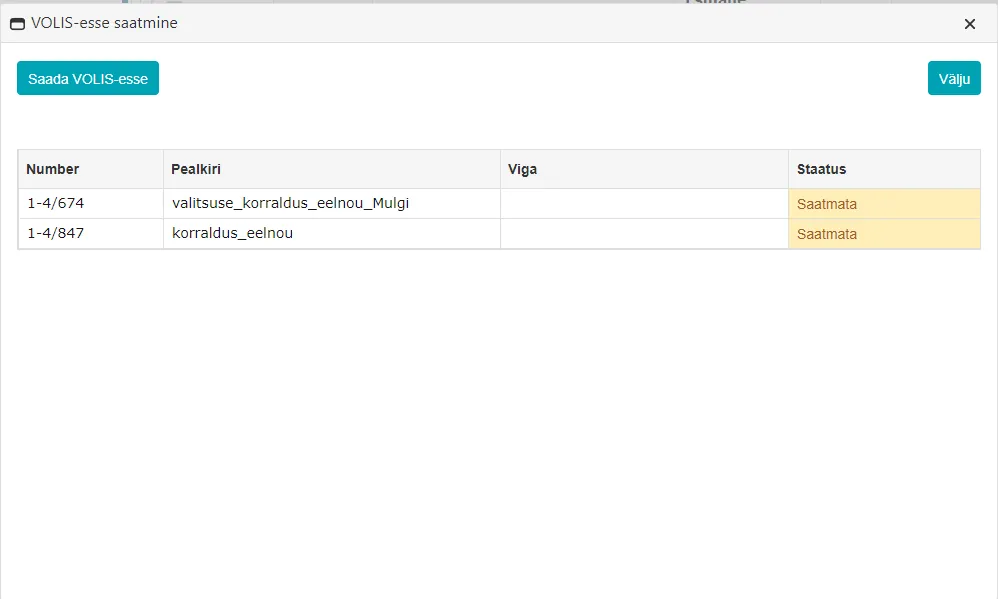Click the Saada VOLIS-esse button
Screen dimensions: 998x599
click(x=88, y=78)
